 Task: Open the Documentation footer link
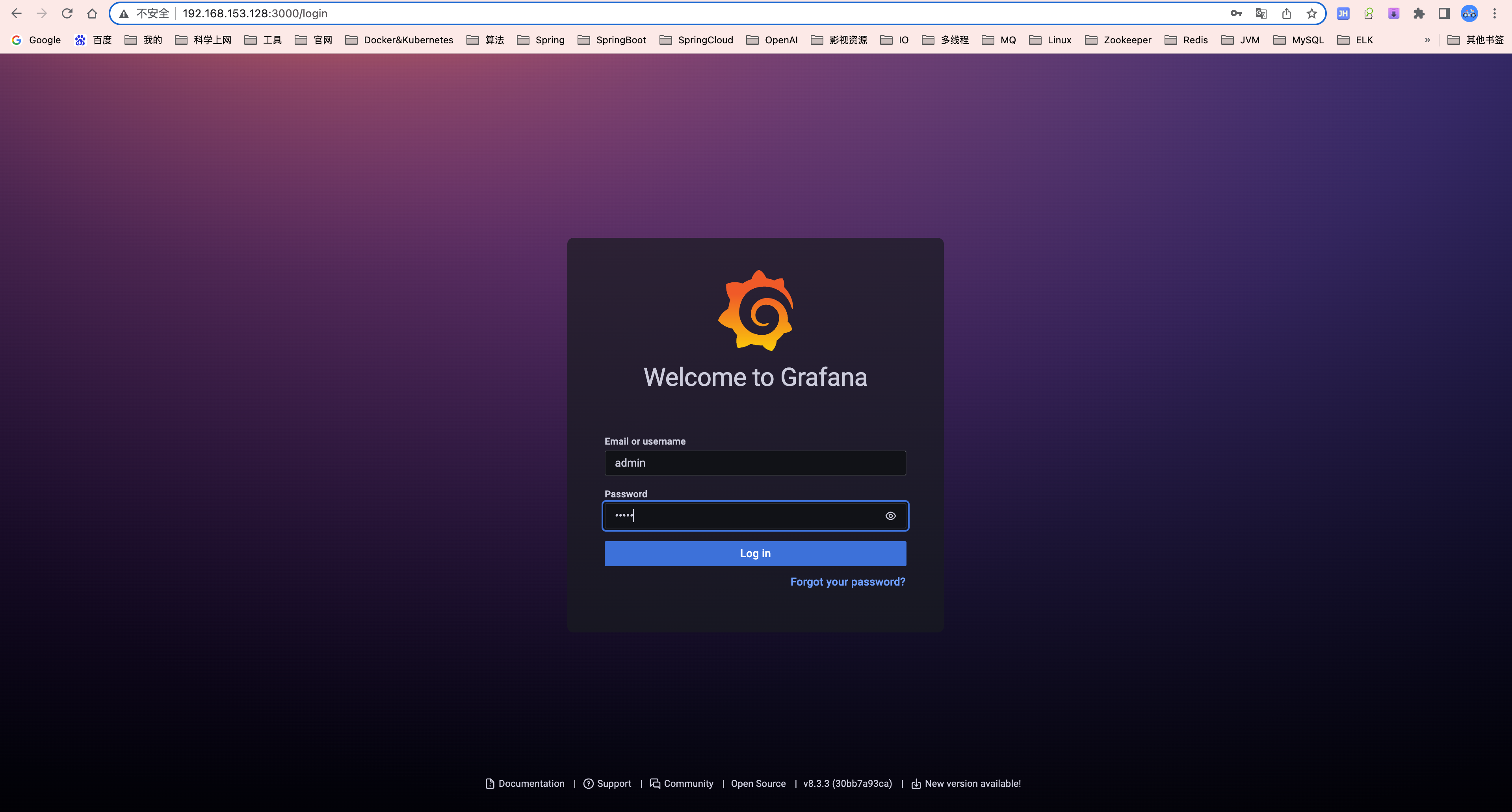click(x=525, y=783)
